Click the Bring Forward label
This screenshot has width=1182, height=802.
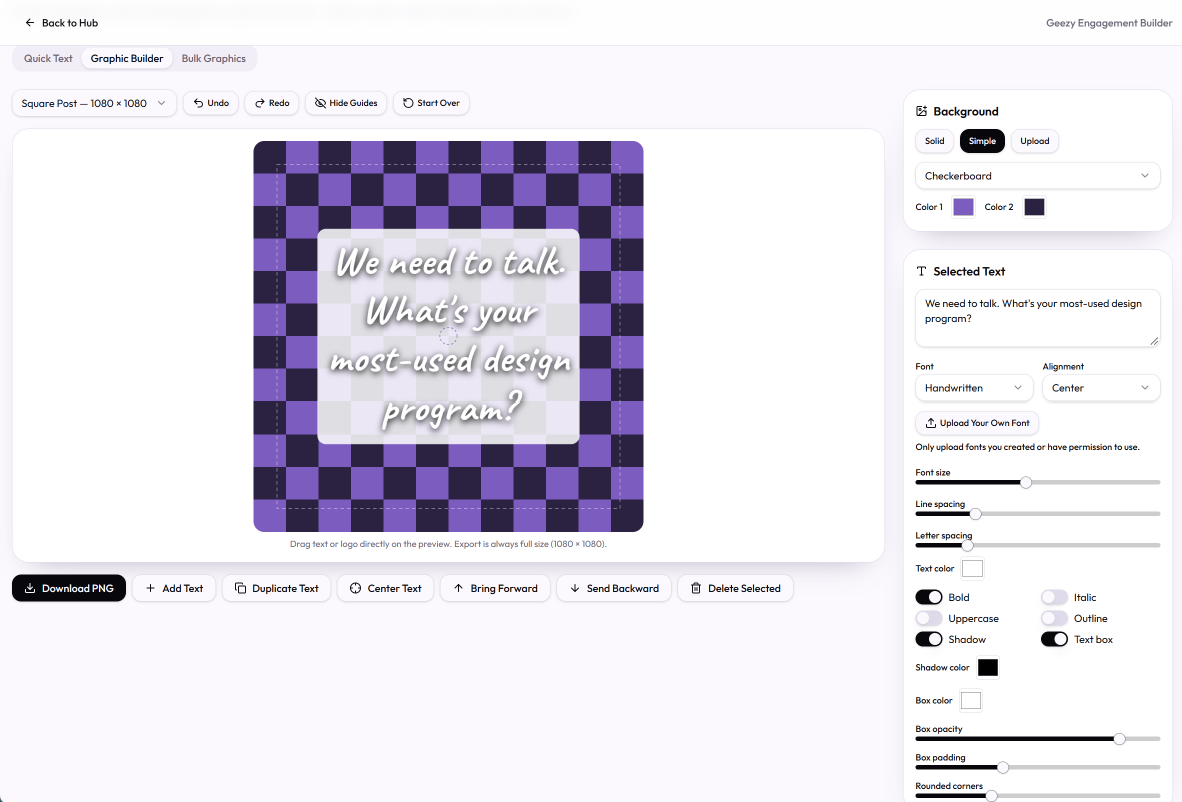coord(504,589)
